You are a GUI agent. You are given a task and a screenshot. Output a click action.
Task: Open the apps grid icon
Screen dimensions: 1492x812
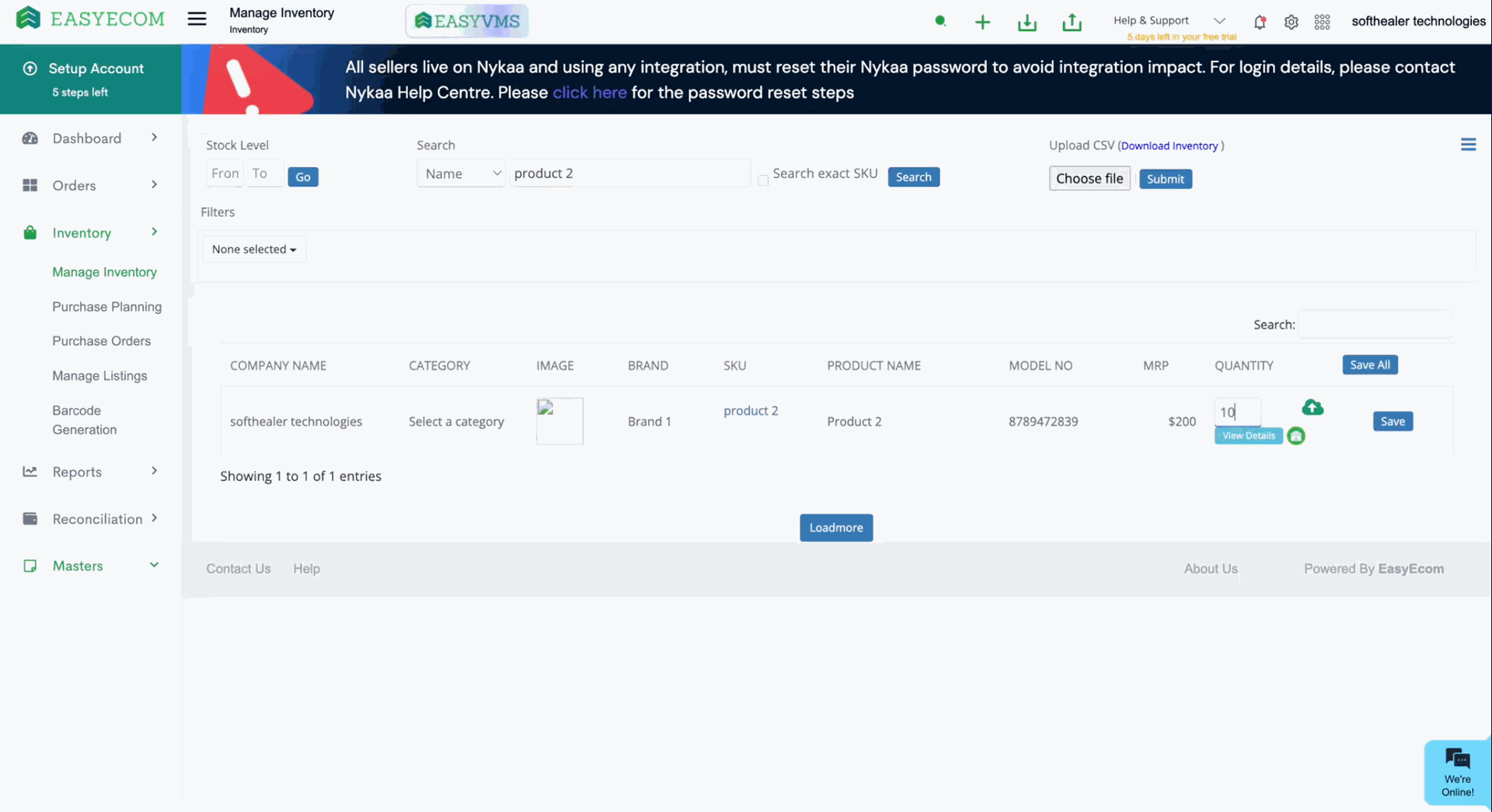1322,22
